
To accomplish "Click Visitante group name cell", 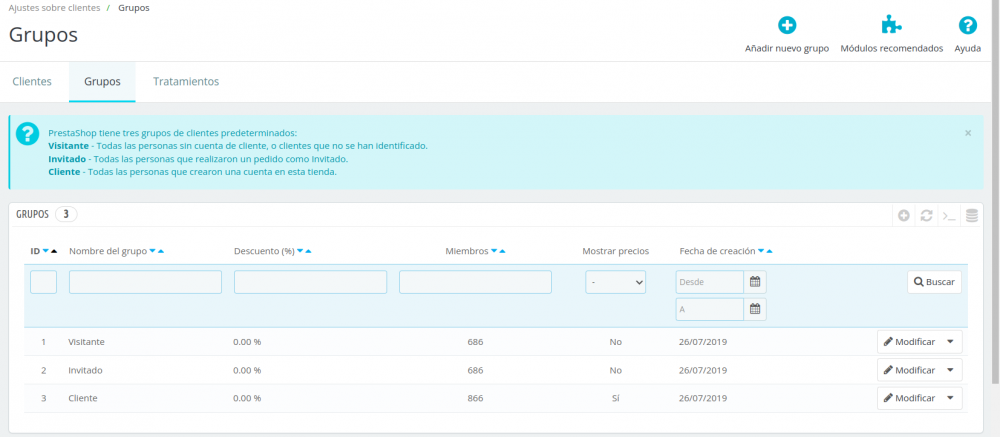I will [86, 342].
